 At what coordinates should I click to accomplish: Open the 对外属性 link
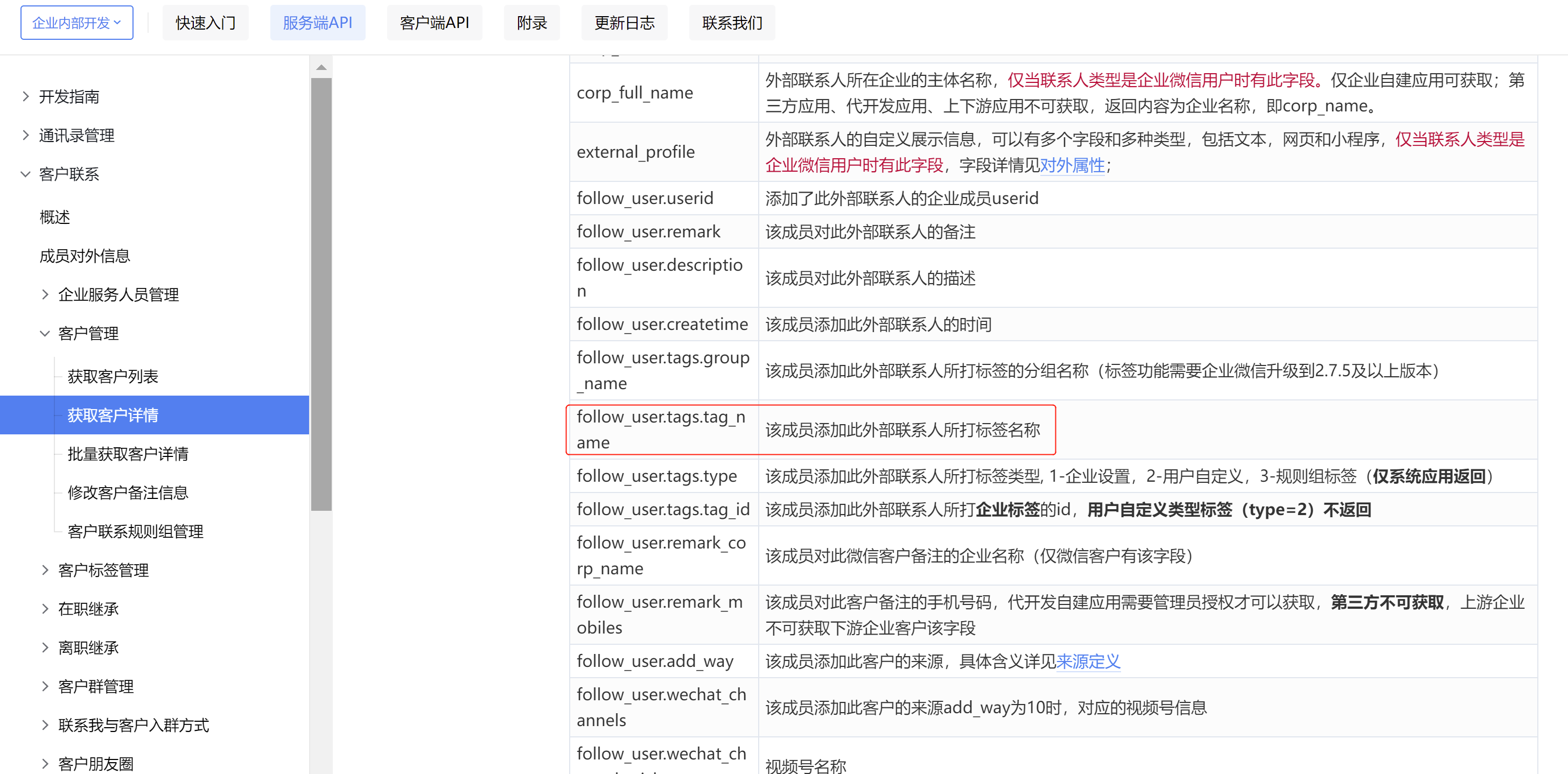point(1072,165)
